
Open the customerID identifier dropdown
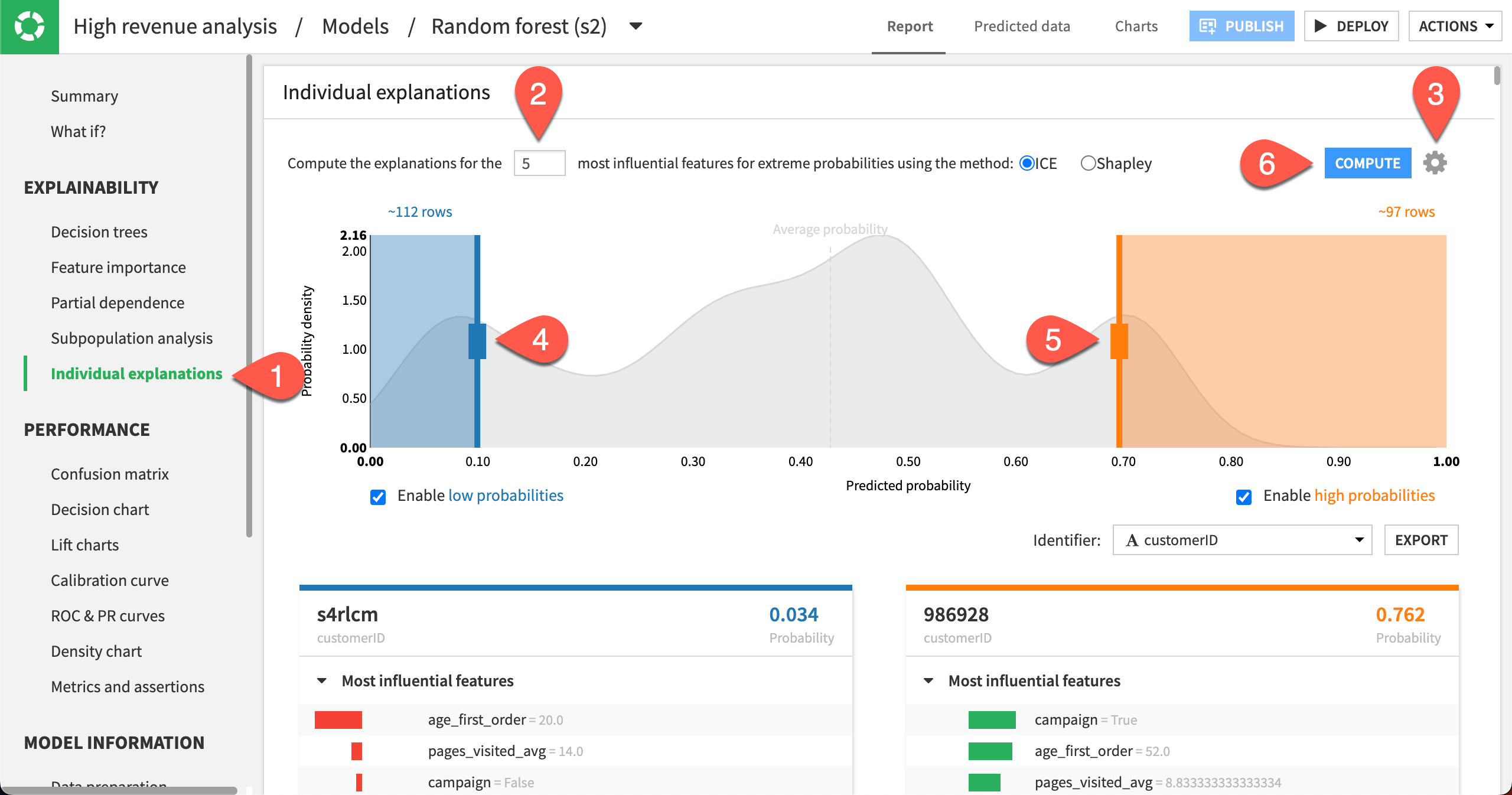(1241, 540)
